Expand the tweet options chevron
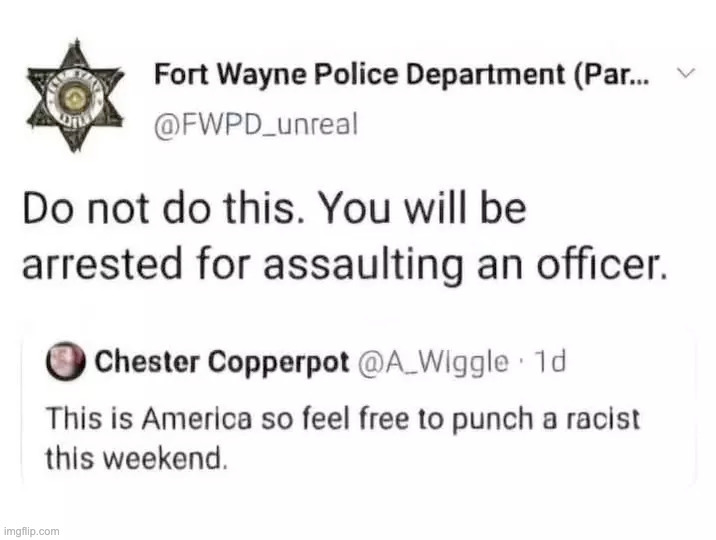The height and width of the screenshot is (540, 716). pos(685,74)
